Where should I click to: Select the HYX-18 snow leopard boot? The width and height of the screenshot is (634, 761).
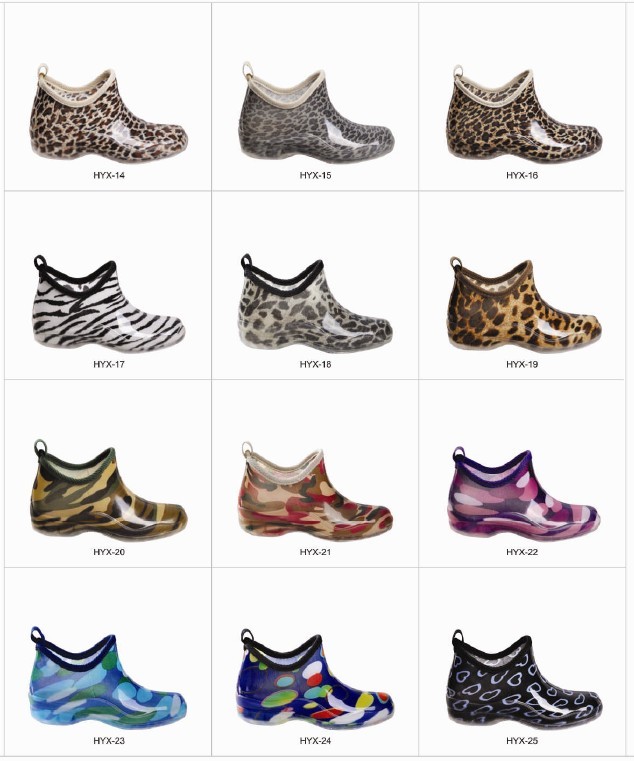[x=316, y=302]
